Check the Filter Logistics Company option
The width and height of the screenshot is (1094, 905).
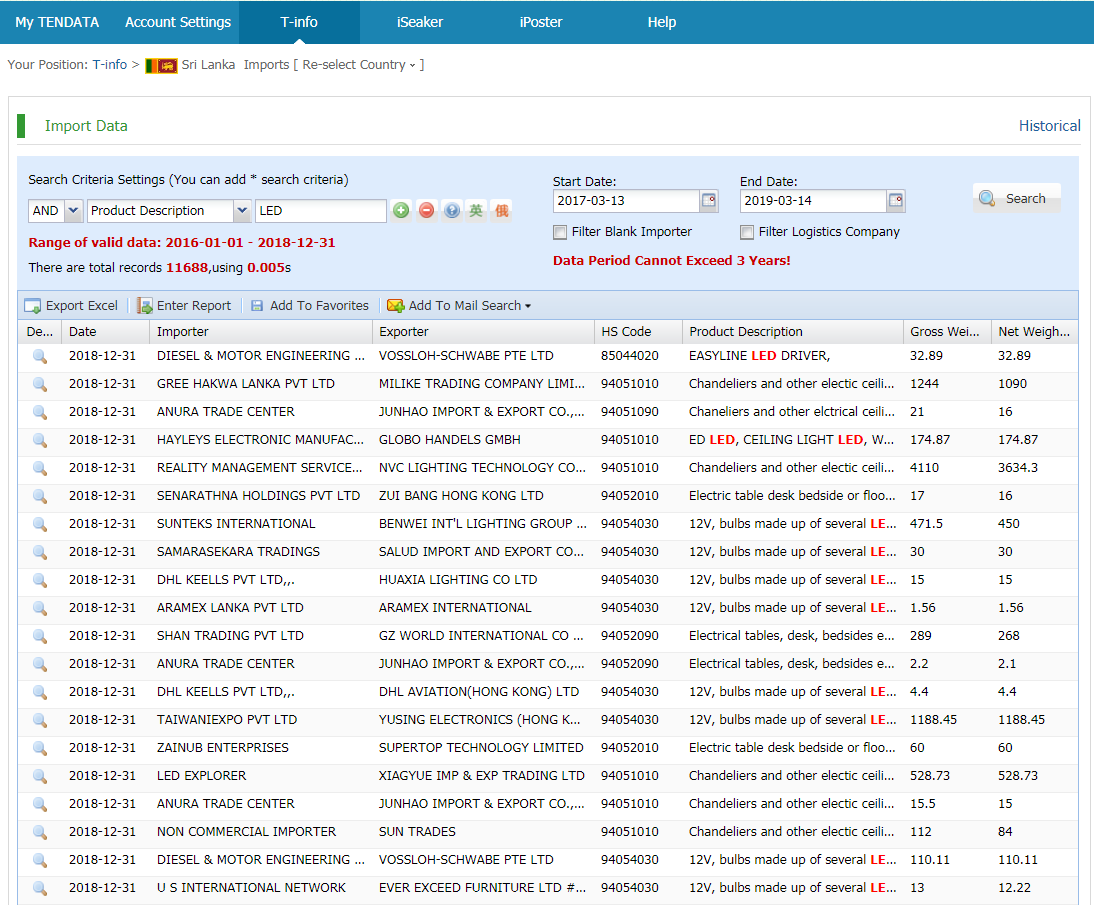pyautogui.click(x=747, y=232)
